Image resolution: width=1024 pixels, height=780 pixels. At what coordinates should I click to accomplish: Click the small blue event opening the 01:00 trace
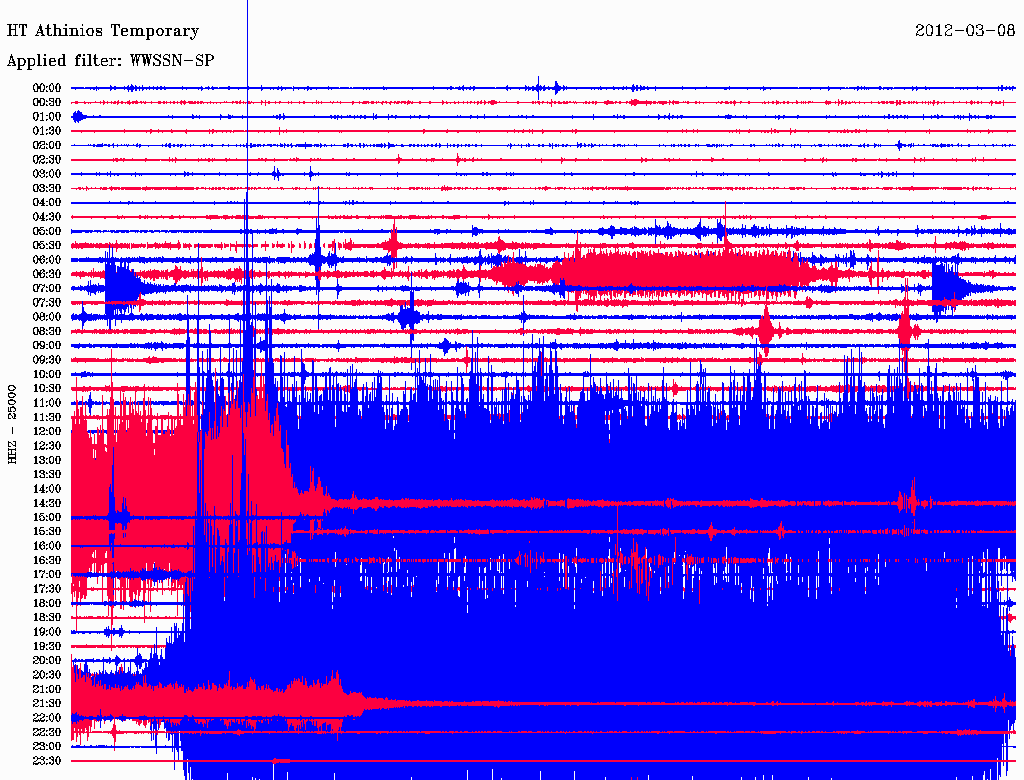78,117
